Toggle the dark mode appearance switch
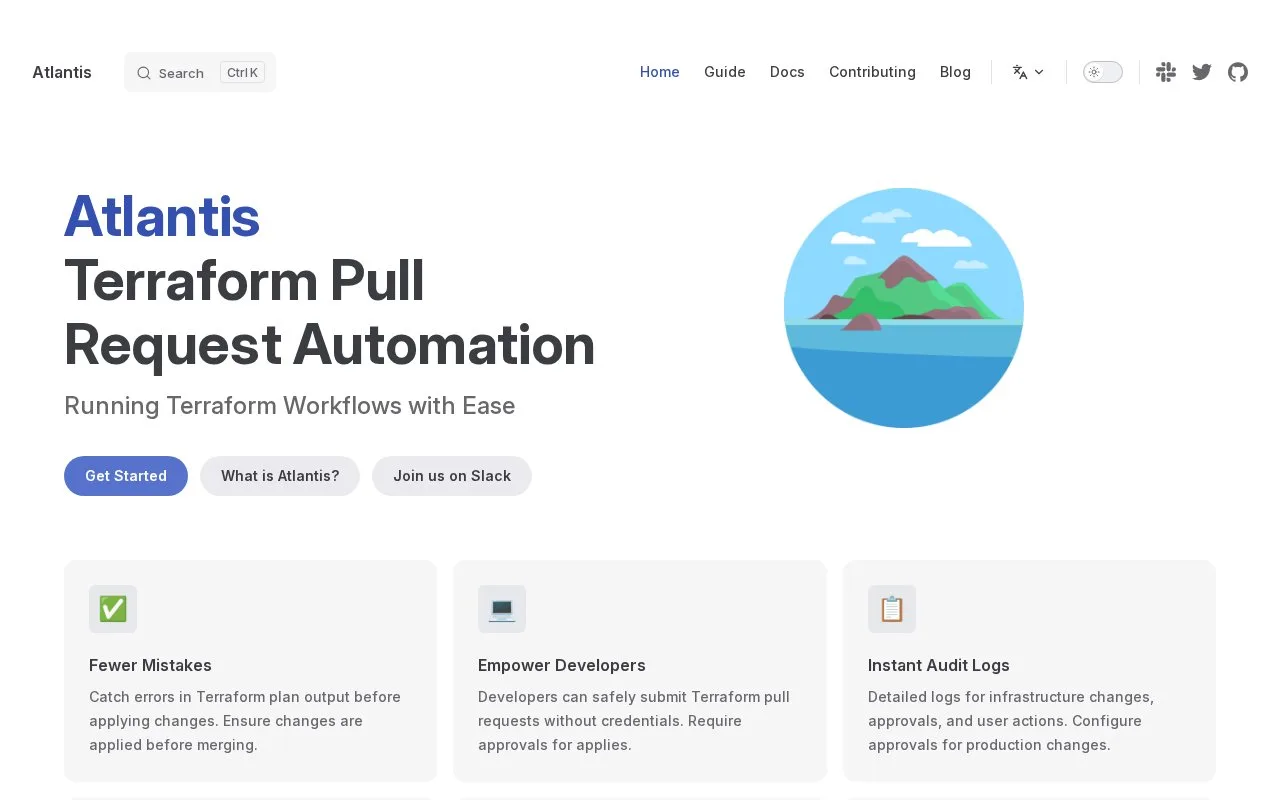Screen dimensions: 1280x800 point(1103,72)
